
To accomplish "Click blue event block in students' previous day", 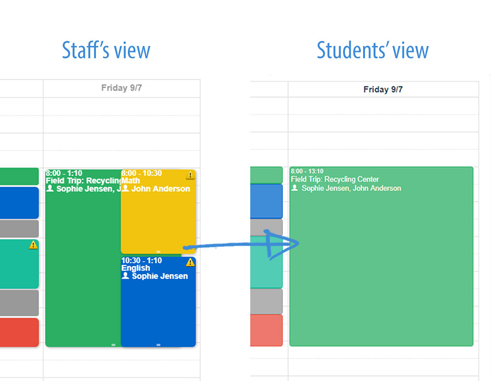I will pyautogui.click(x=266, y=201).
